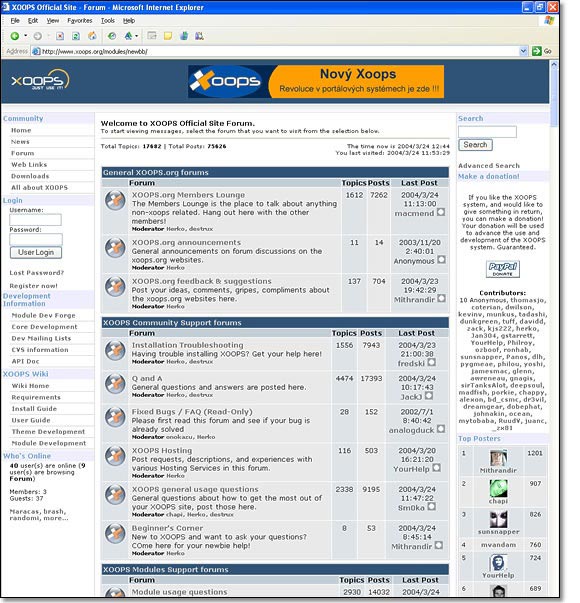The image size is (580, 603).
Task: Click the green Back toolbar button
Action: tap(15, 36)
